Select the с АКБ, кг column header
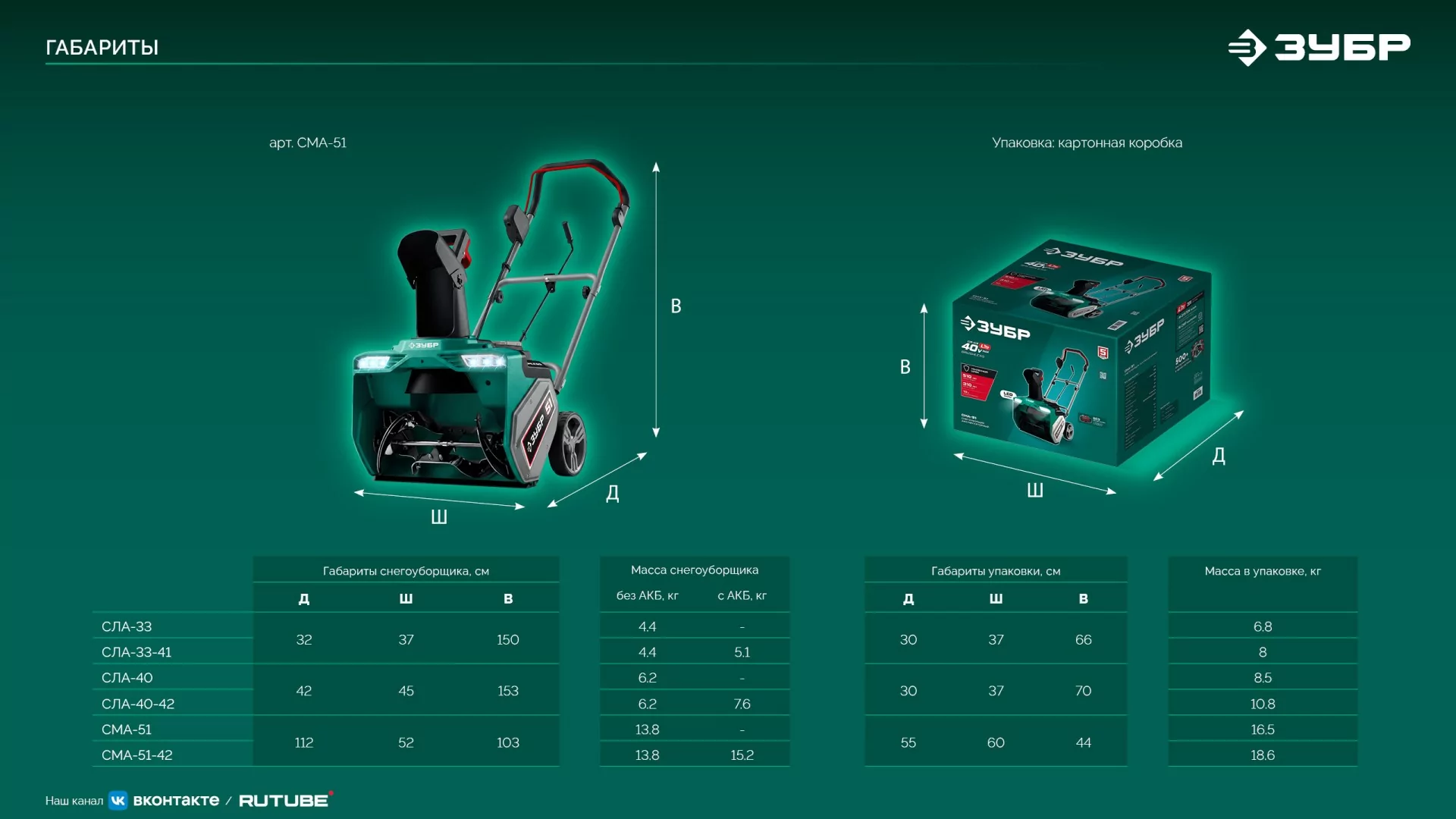 (x=742, y=595)
